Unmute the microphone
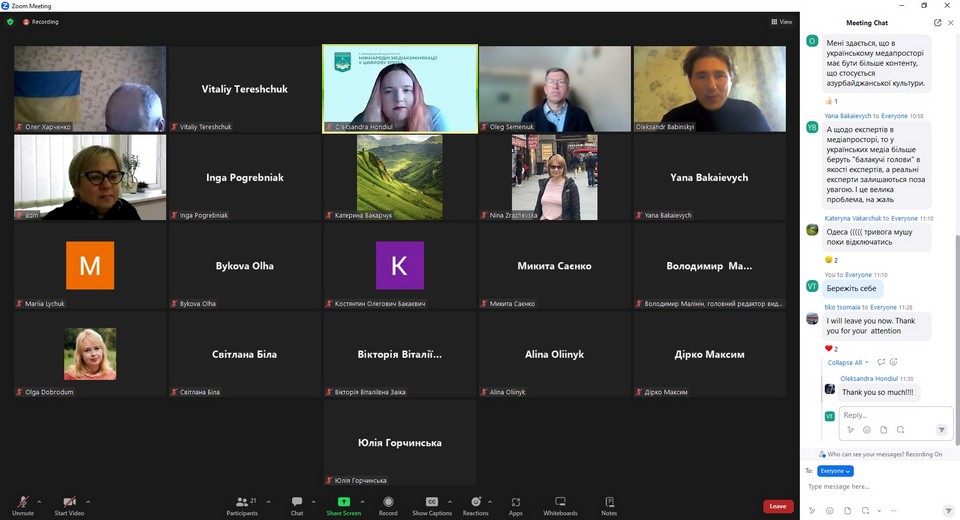The image size is (960, 520). (x=22, y=504)
